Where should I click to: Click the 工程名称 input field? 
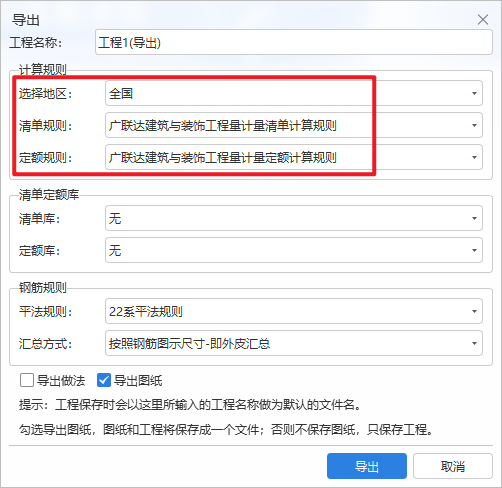tap(294, 42)
